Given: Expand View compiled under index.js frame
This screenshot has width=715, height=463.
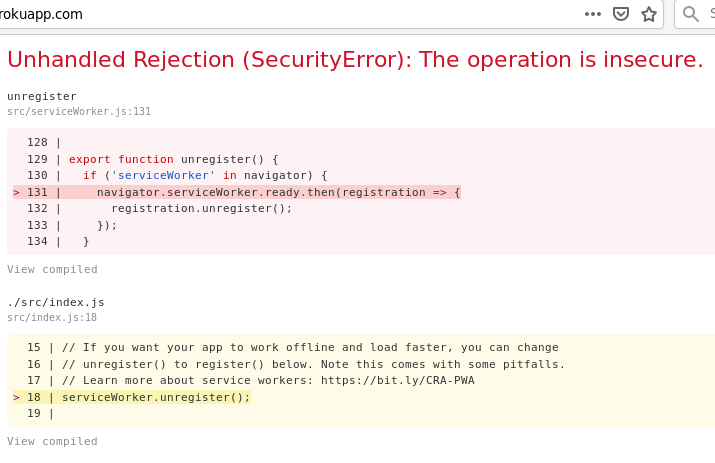Looking at the screenshot, I should click(x=52, y=441).
